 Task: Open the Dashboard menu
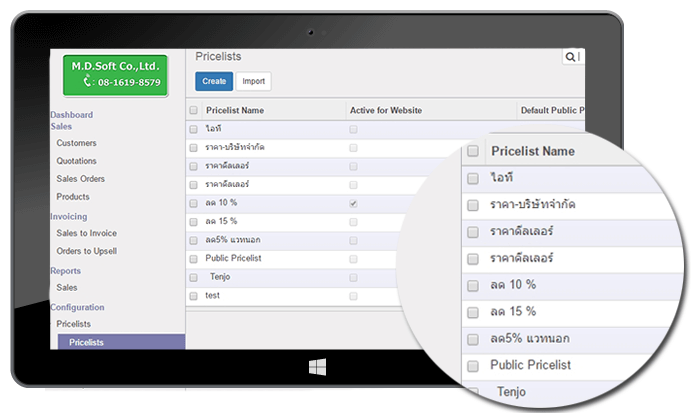click(x=71, y=115)
